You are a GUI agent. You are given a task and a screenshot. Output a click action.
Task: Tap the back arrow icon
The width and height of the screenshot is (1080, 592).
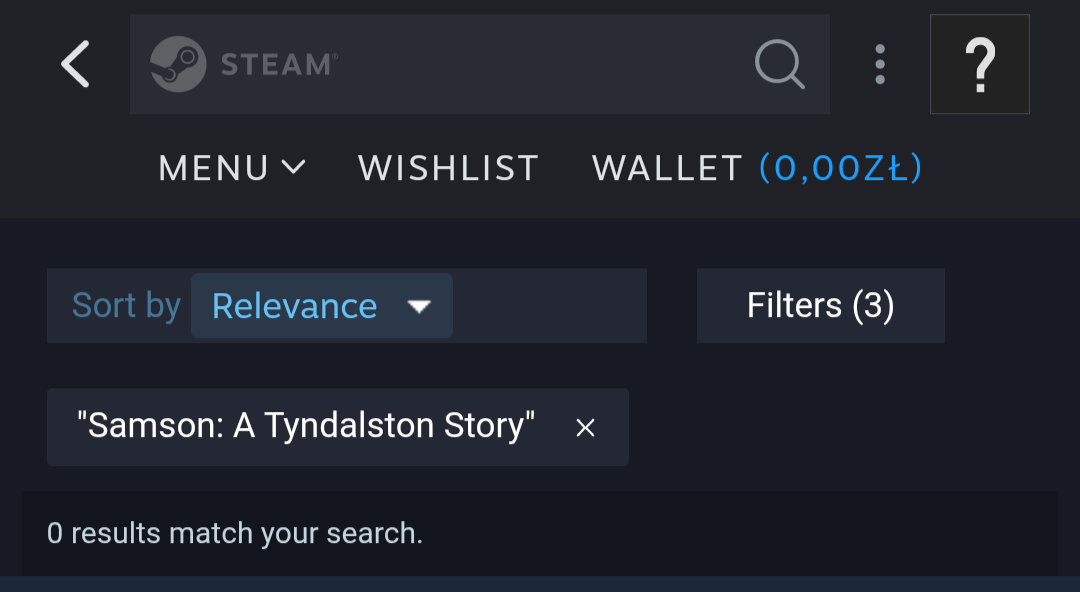[75, 64]
